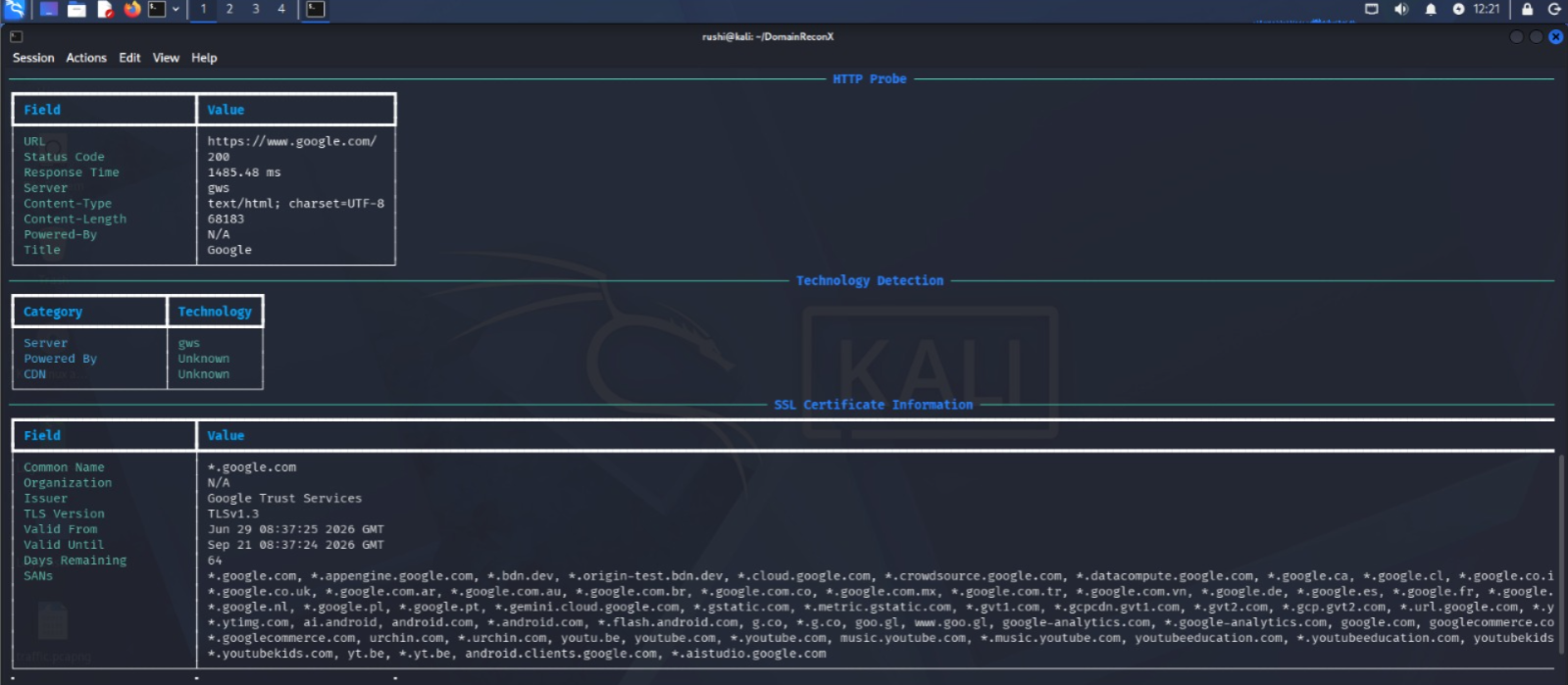Click the "Powered By" category row

coord(60,359)
